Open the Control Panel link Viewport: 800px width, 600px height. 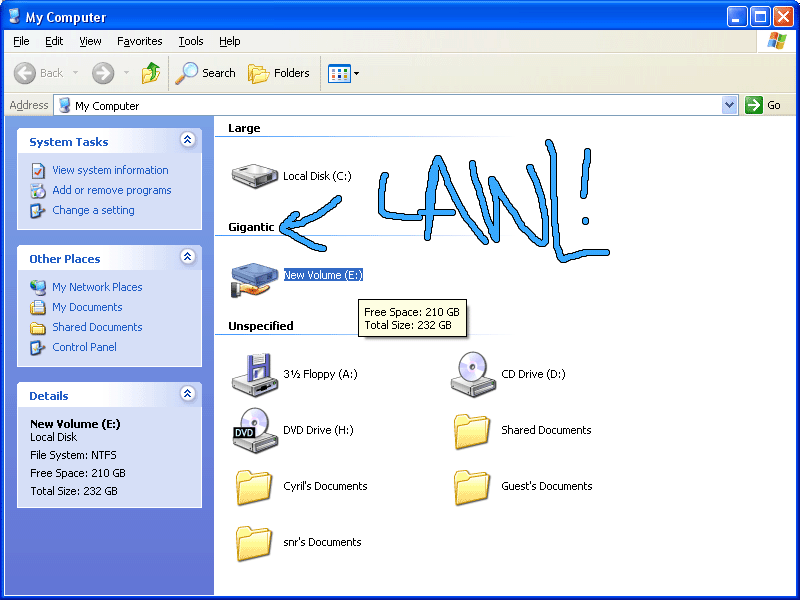(84, 347)
